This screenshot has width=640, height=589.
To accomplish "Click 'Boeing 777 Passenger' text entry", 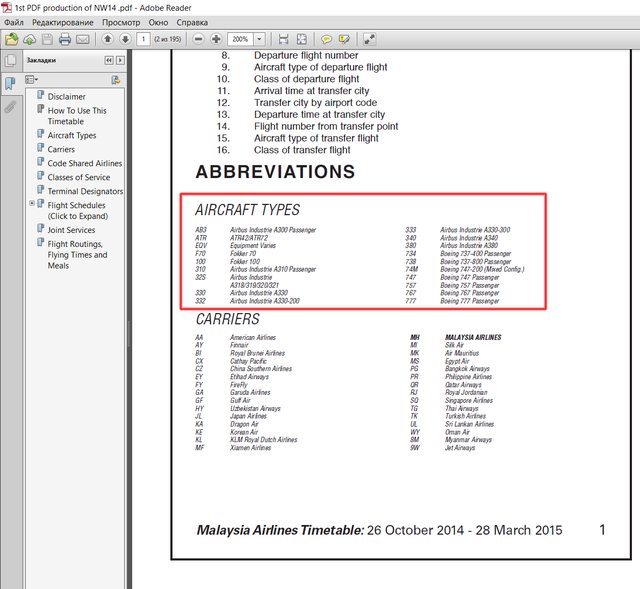I will pyautogui.click(x=469, y=301).
